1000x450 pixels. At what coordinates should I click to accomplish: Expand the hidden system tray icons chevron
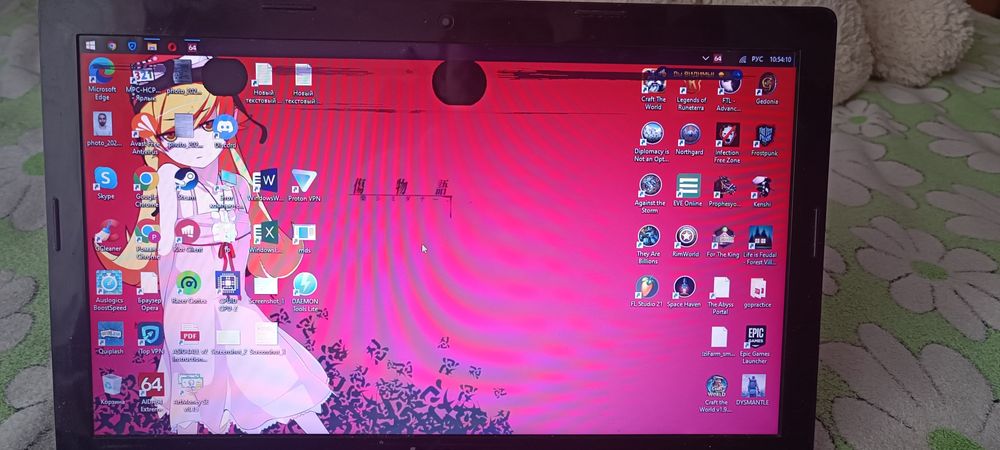[705, 58]
